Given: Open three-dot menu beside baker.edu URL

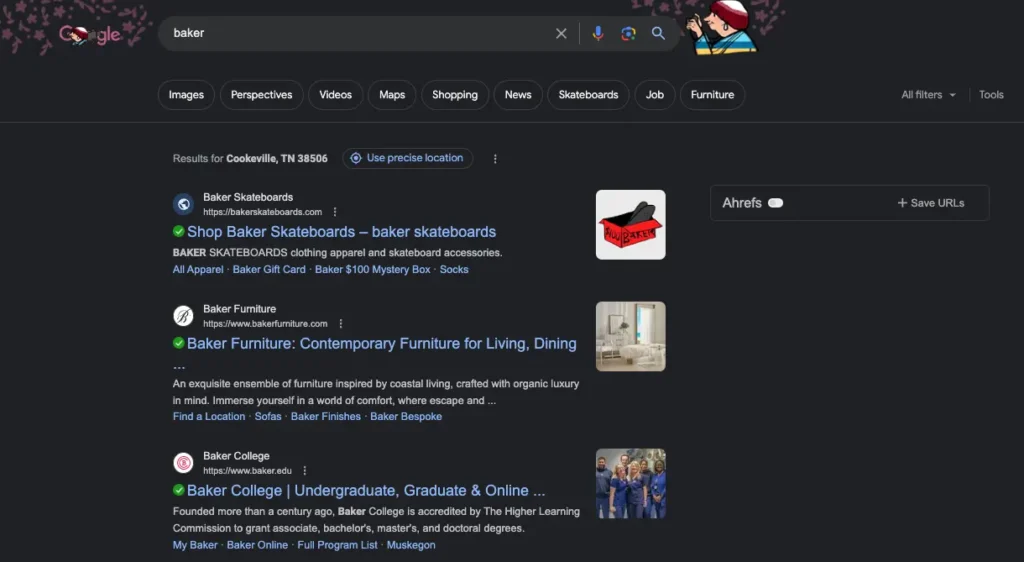Looking at the screenshot, I should (x=305, y=471).
